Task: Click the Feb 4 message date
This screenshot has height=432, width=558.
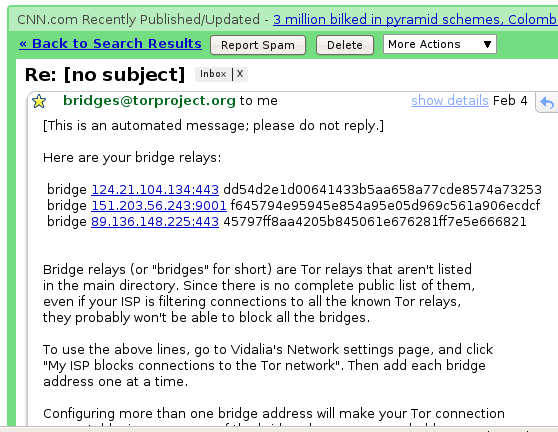Action: click(x=510, y=101)
